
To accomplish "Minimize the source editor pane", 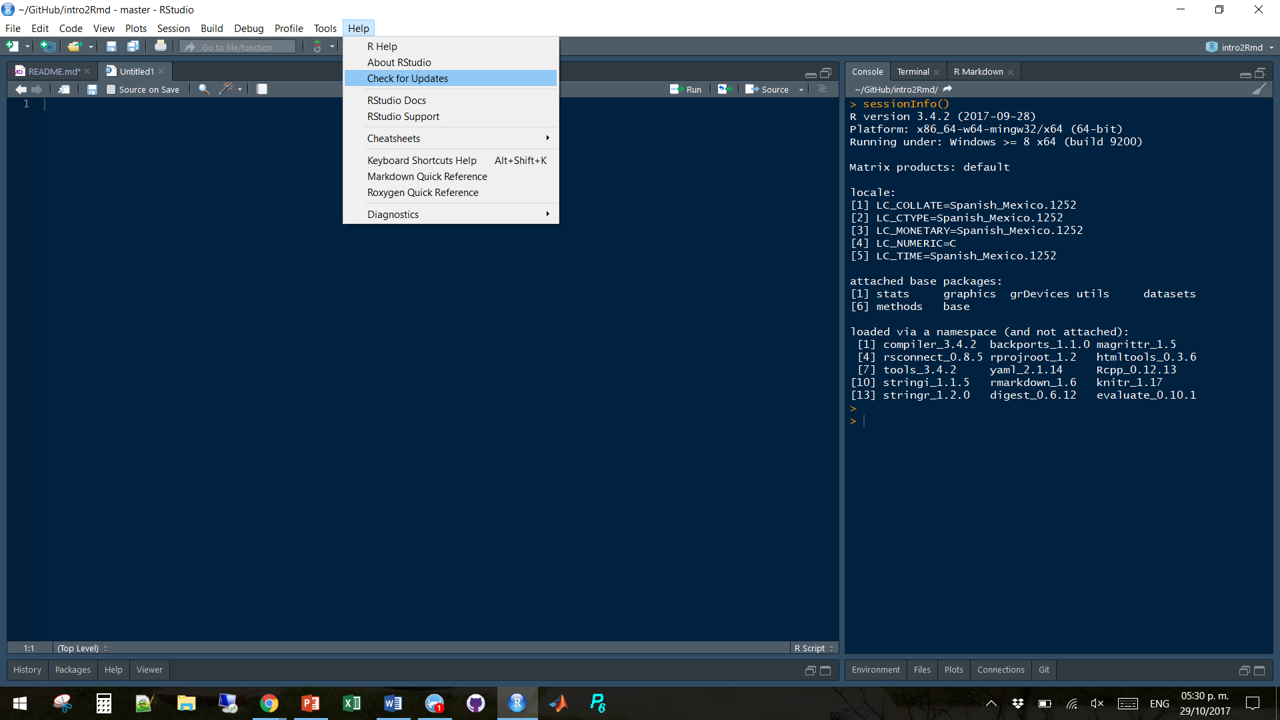I will (x=811, y=73).
